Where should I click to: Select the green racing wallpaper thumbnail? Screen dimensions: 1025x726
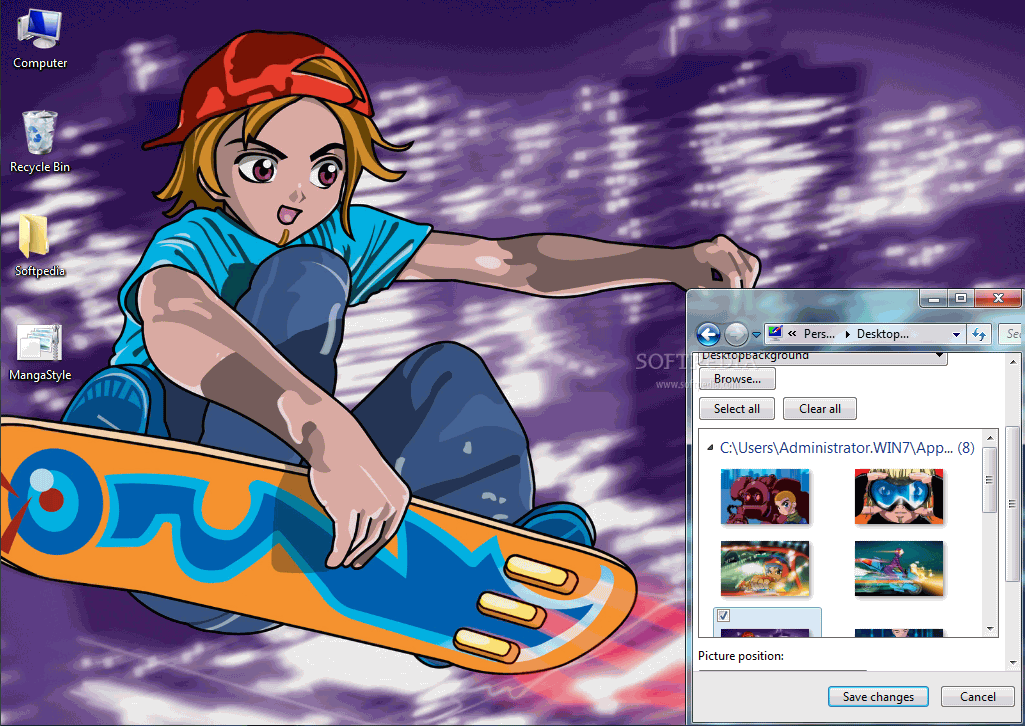pyautogui.click(x=765, y=569)
